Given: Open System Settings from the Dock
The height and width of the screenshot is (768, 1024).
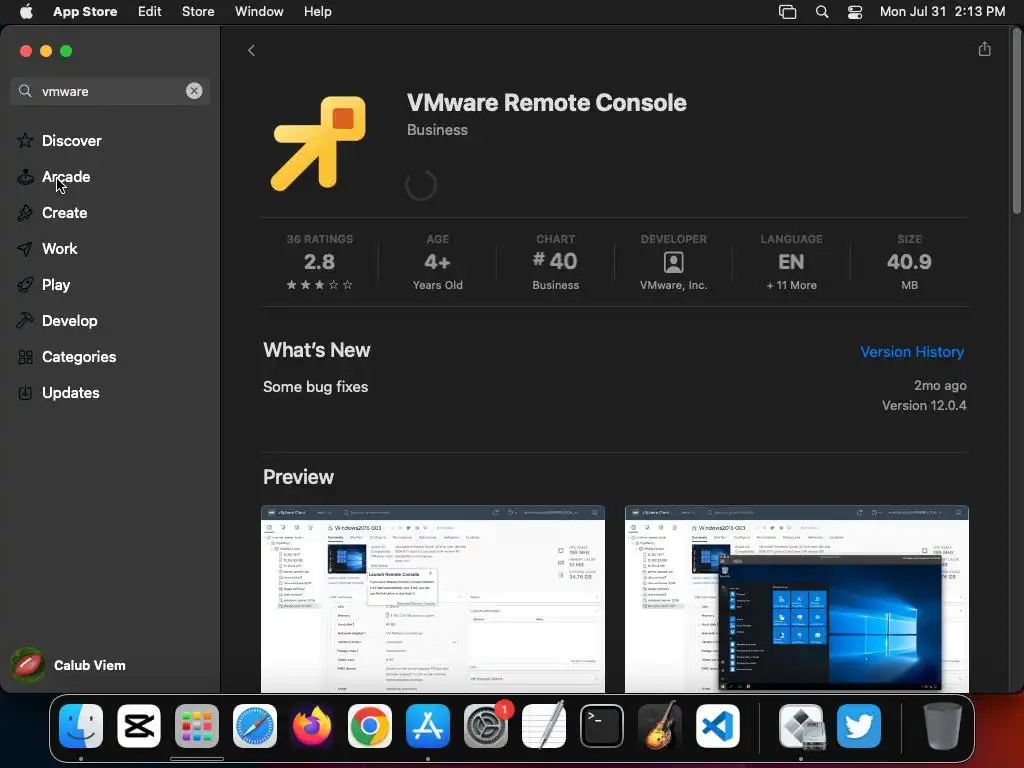Looking at the screenshot, I should (x=486, y=726).
